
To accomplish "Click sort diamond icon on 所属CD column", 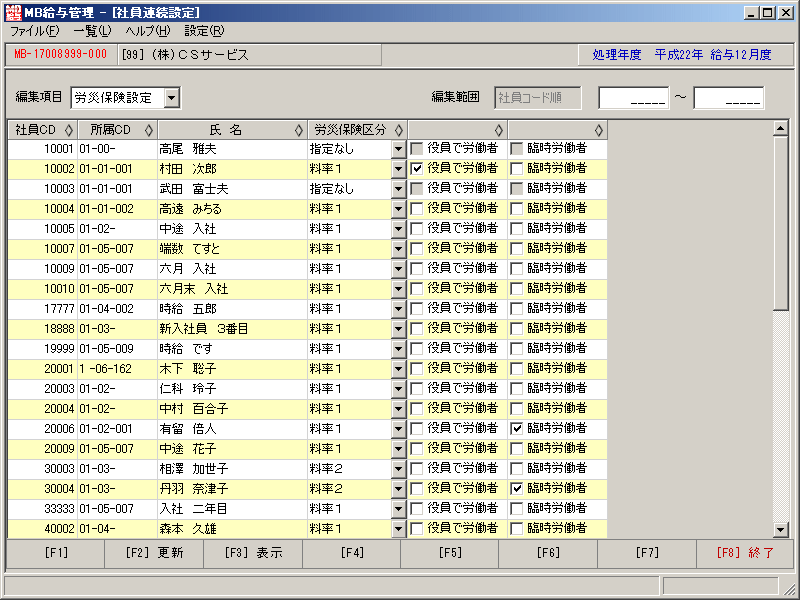I will click(148, 130).
